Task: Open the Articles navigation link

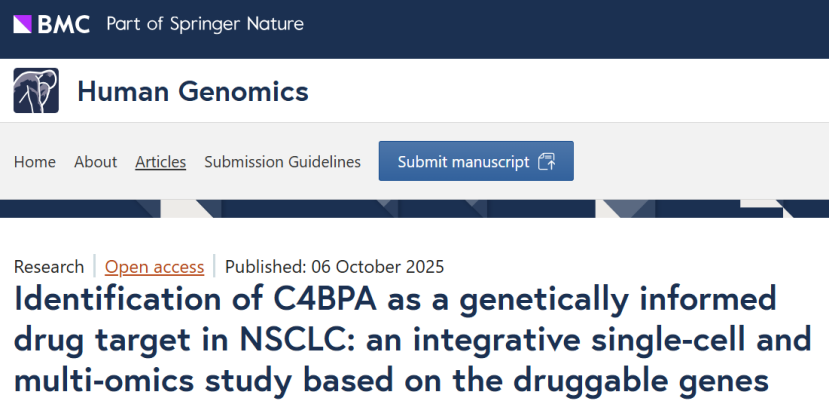Action: click(x=160, y=162)
